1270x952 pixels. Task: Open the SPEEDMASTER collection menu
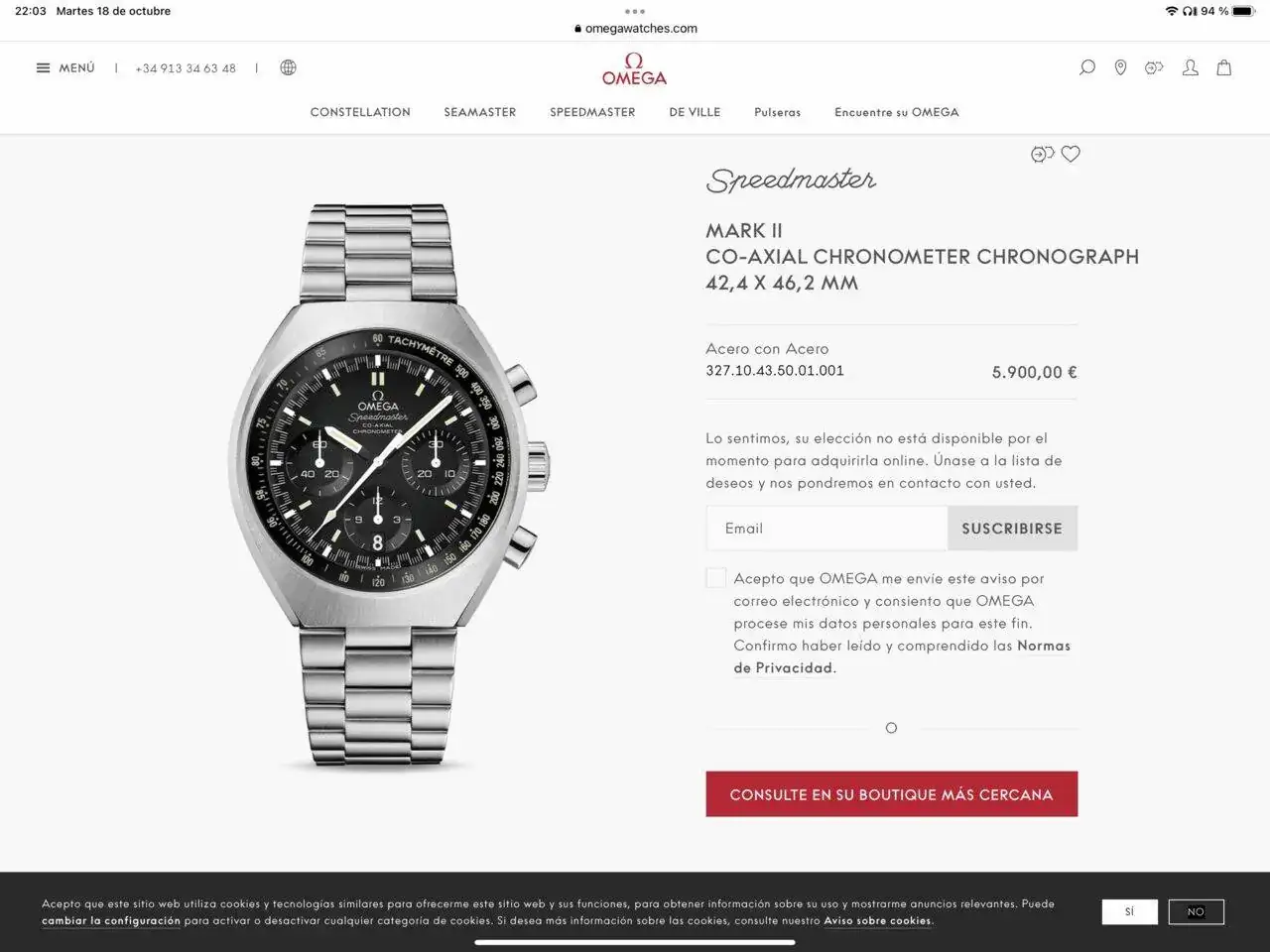tap(592, 112)
